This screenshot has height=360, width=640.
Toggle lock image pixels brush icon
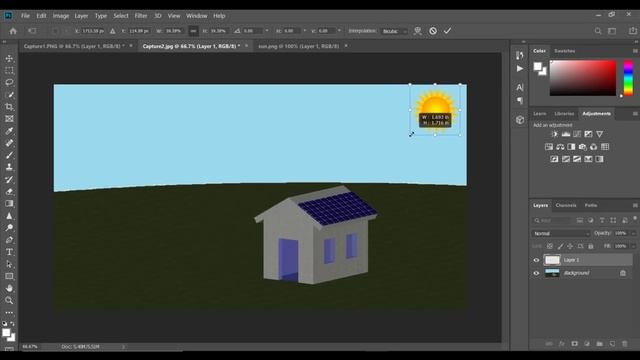(x=560, y=246)
